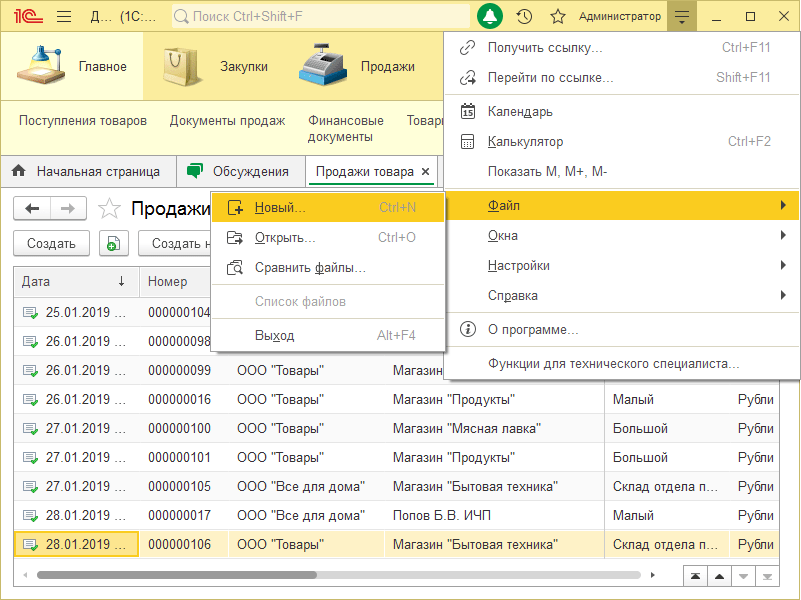This screenshot has height=600, width=801.
Task: Sort by the Дата column header
Action: pos(76,281)
